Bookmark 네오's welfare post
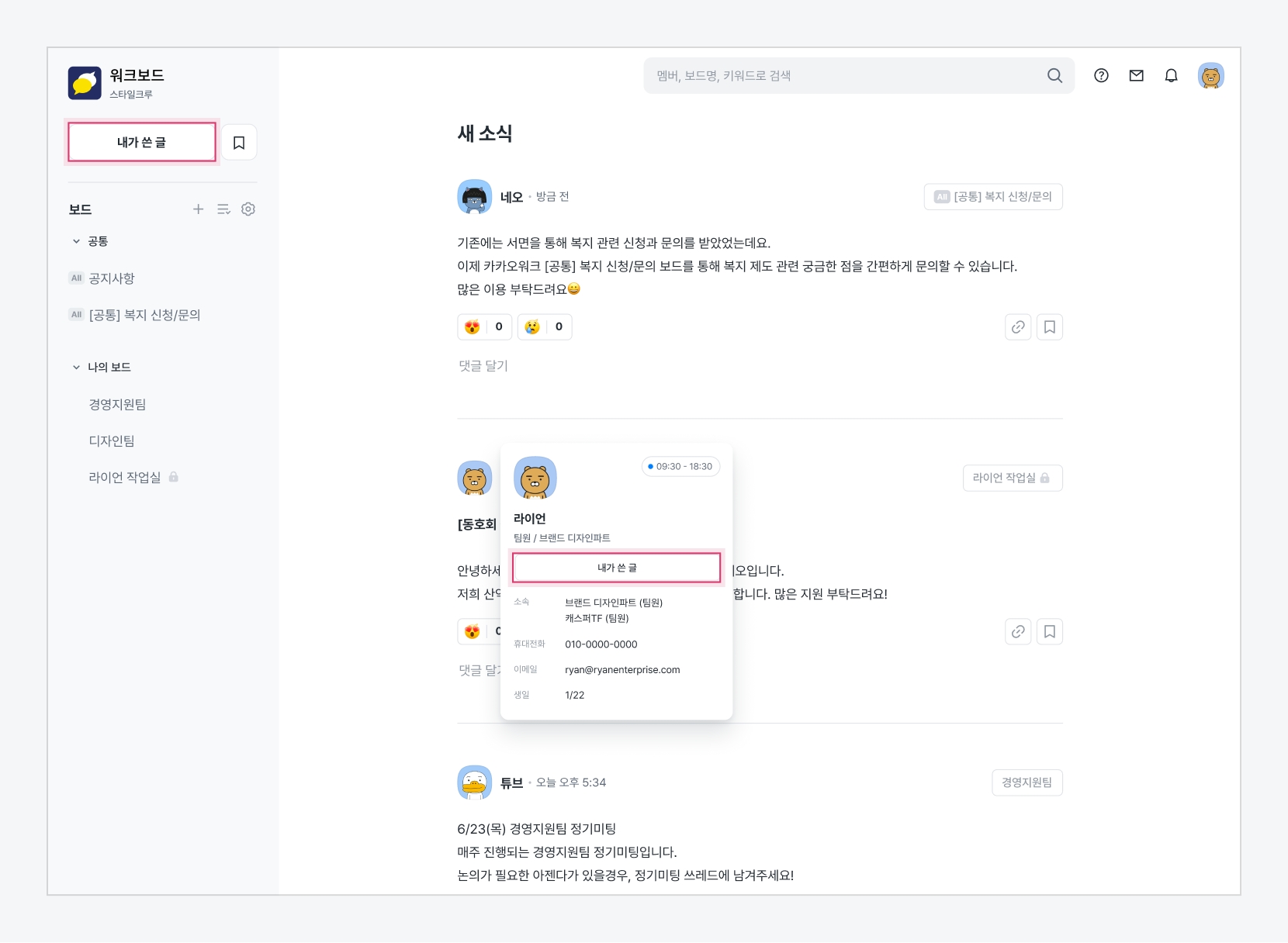1288x943 pixels. [x=1049, y=327]
